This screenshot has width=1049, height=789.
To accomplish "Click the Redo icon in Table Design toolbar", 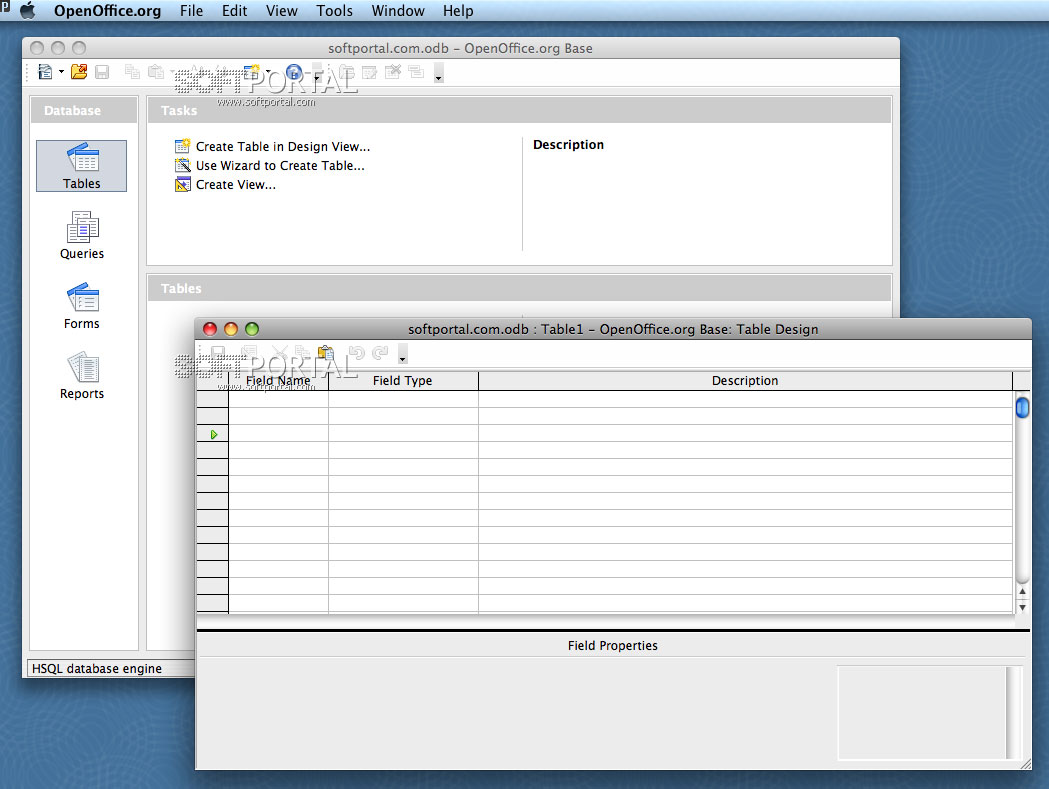I will [380, 353].
